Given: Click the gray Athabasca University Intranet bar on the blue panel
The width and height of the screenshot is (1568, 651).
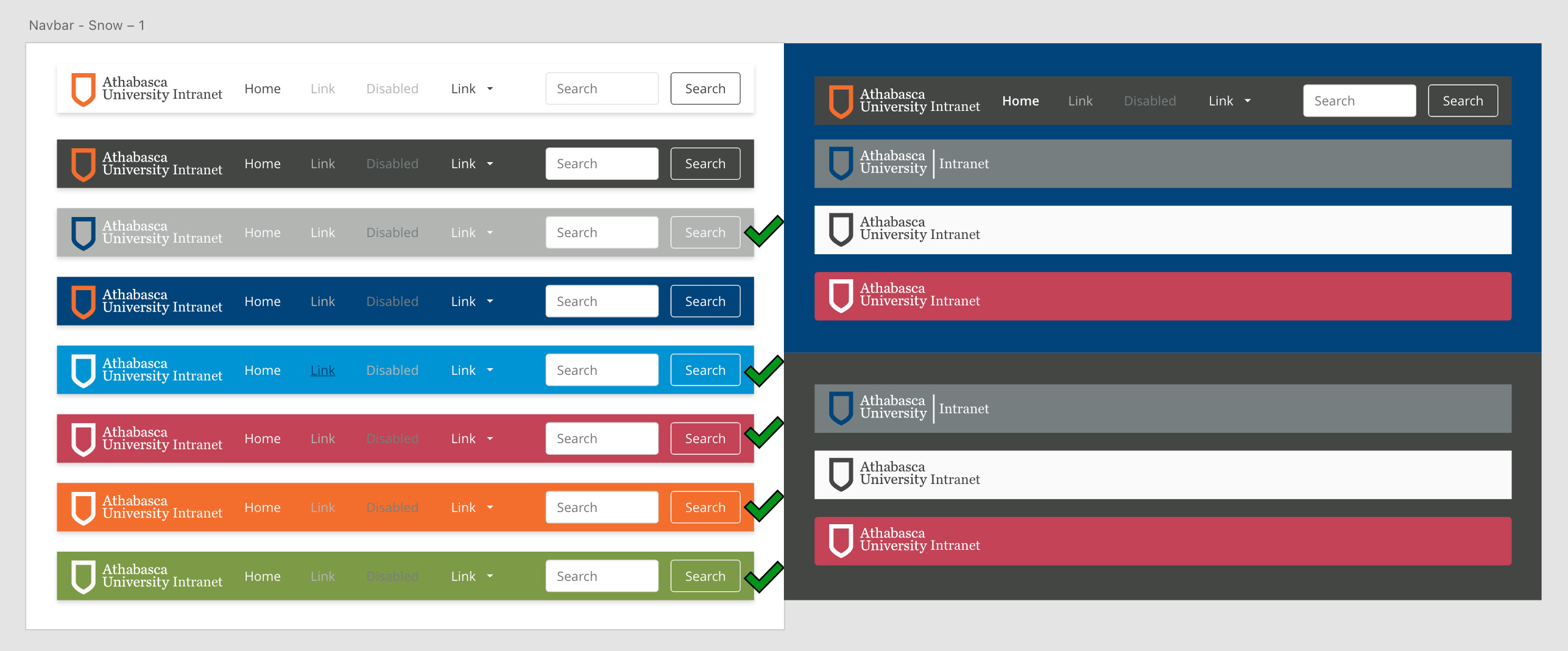Looking at the screenshot, I should [1162, 164].
